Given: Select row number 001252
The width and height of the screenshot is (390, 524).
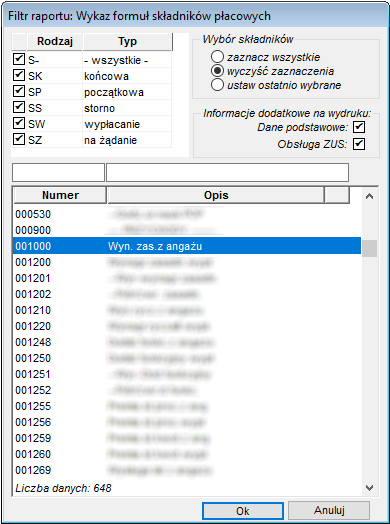Looking at the screenshot, I should coord(187,391).
